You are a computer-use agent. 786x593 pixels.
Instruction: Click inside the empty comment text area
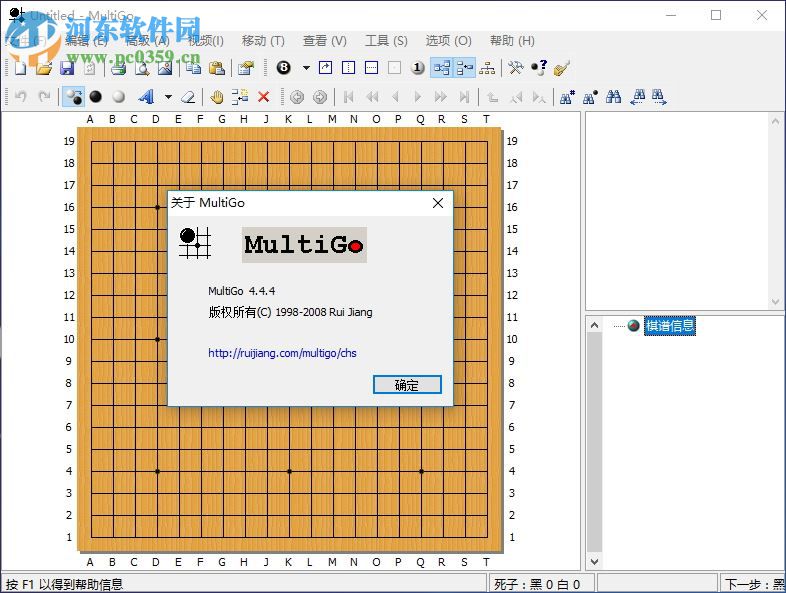click(677, 211)
